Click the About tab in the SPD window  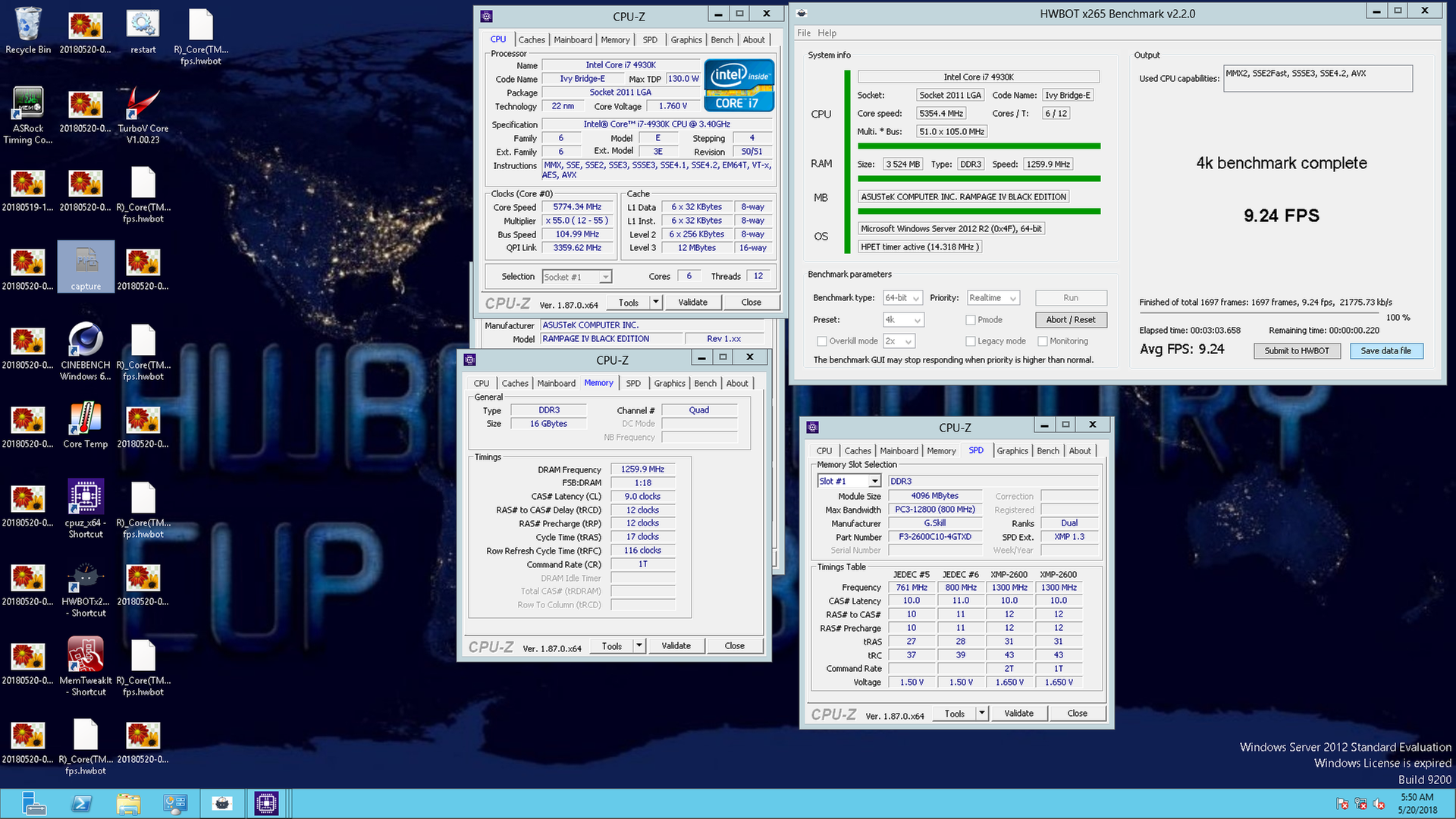(x=1080, y=450)
